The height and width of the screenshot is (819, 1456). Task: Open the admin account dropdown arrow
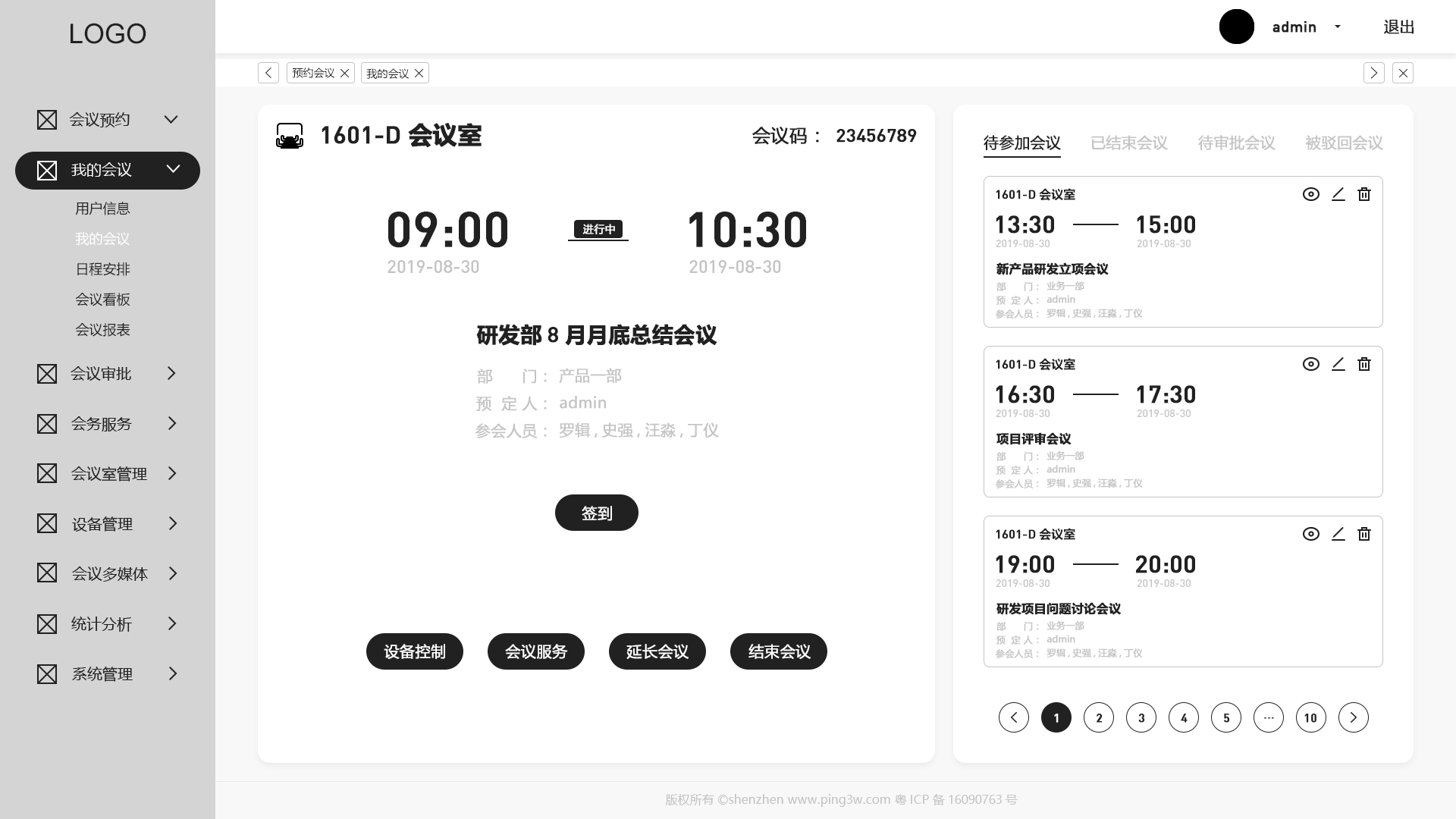click(x=1338, y=27)
